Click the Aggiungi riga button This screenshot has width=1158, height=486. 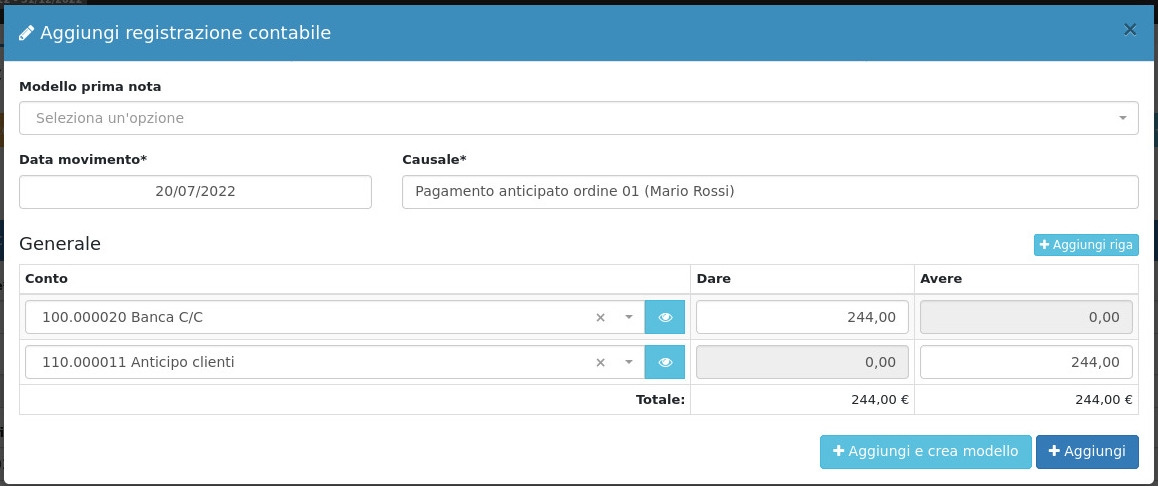[x=1085, y=244]
